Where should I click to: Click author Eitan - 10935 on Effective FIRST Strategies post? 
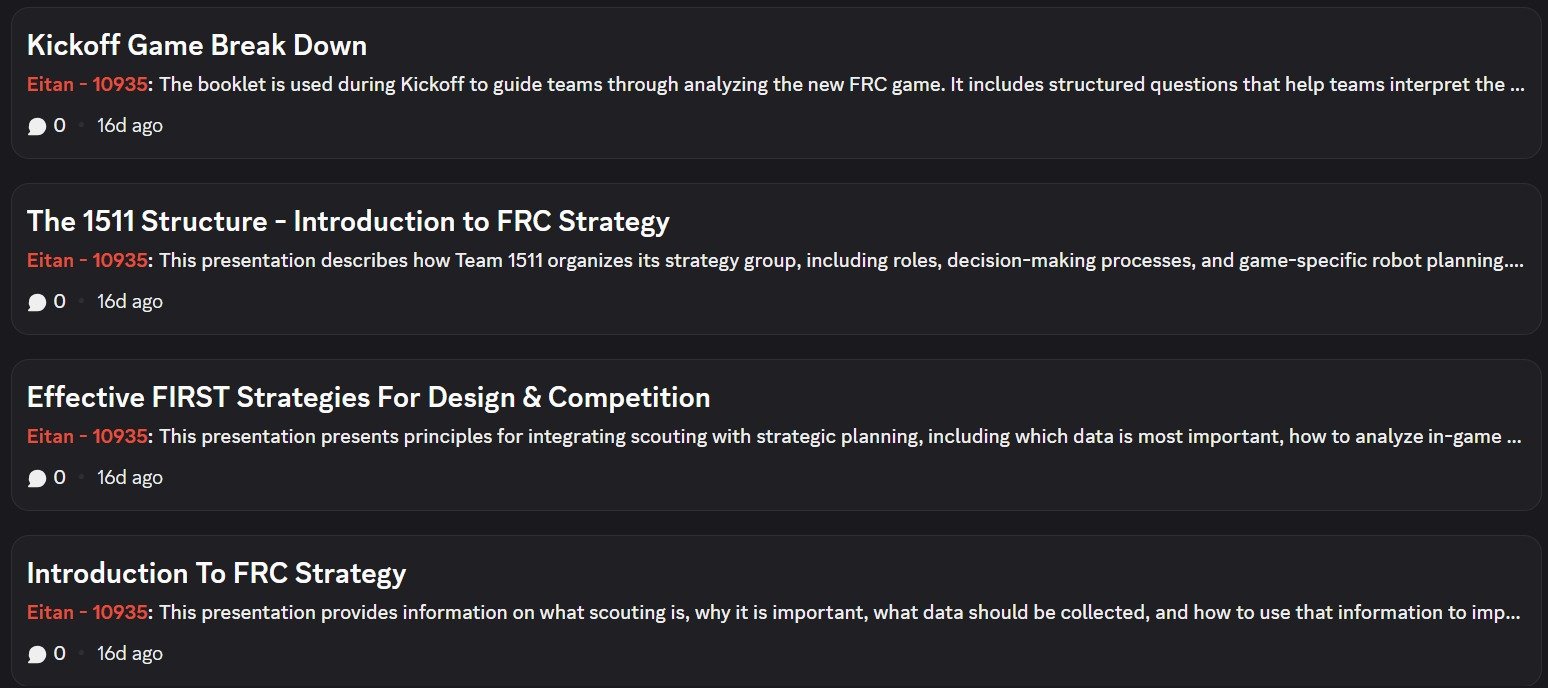(x=87, y=436)
